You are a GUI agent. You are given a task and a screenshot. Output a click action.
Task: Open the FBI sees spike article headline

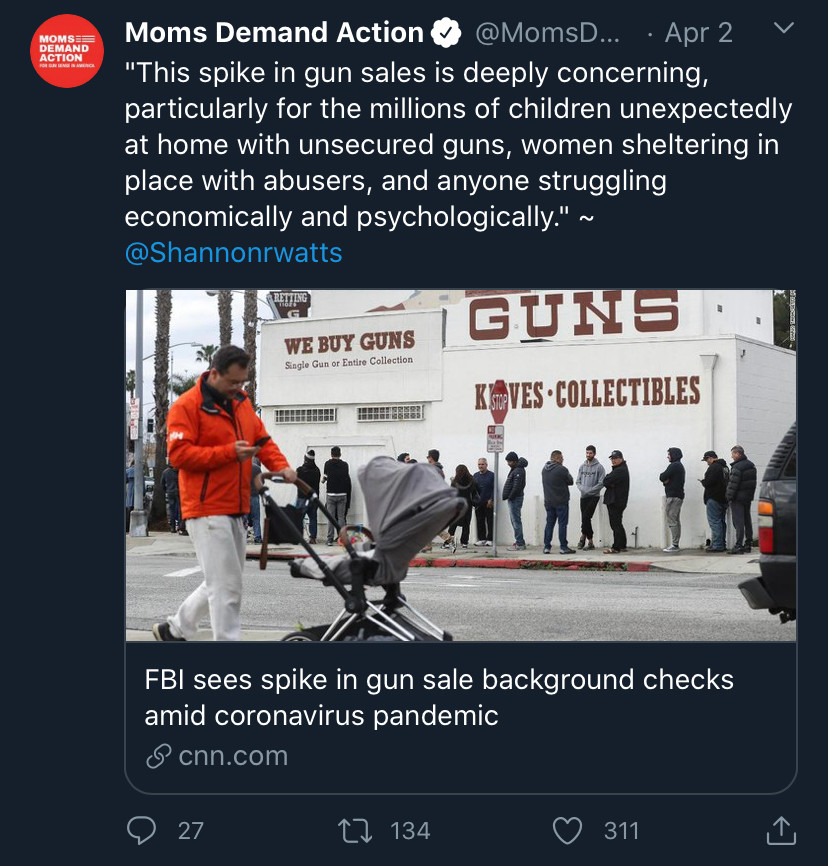(x=439, y=697)
